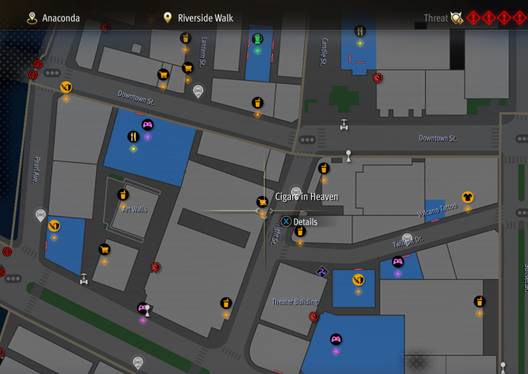This screenshot has height=374, width=528.
Task: Click the Anaconda header text
Action: pos(61,18)
